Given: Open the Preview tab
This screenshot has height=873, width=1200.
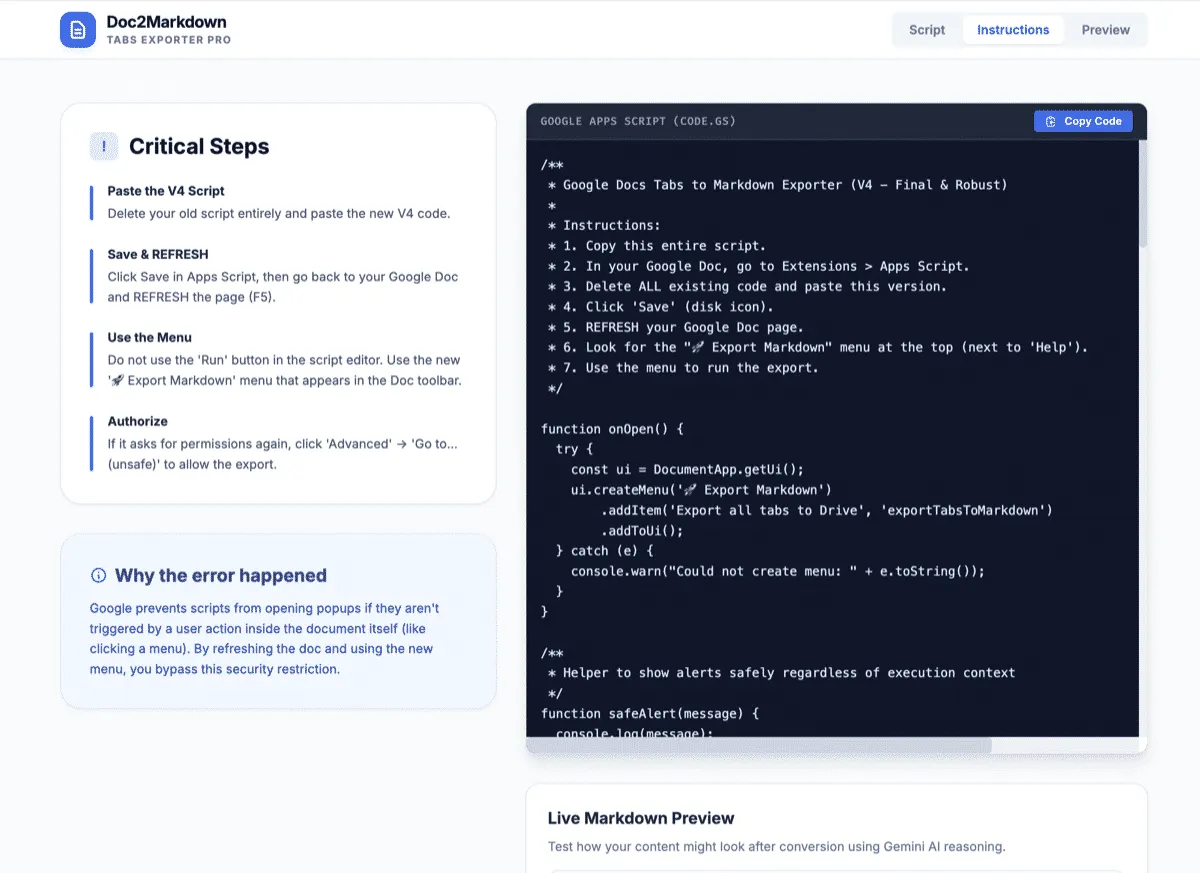Looking at the screenshot, I should tap(1105, 30).
